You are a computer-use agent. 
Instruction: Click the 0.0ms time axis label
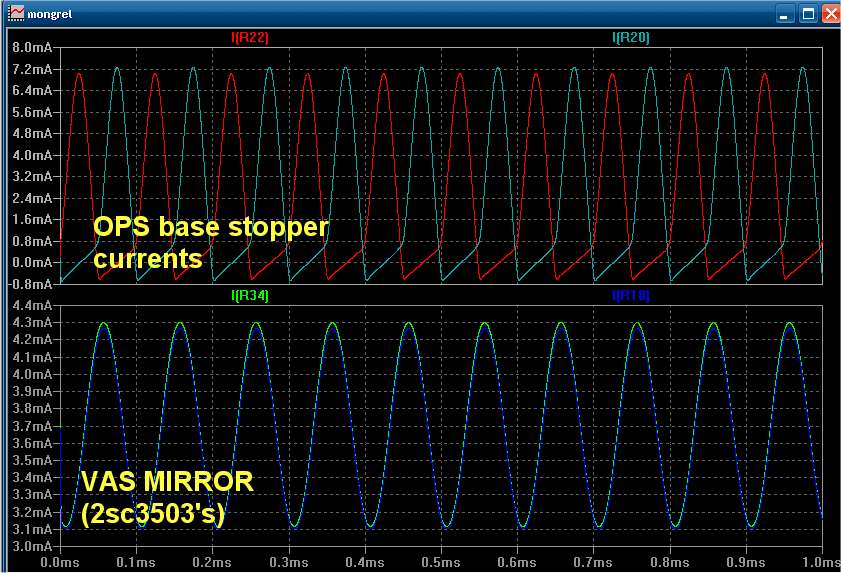pos(60,562)
